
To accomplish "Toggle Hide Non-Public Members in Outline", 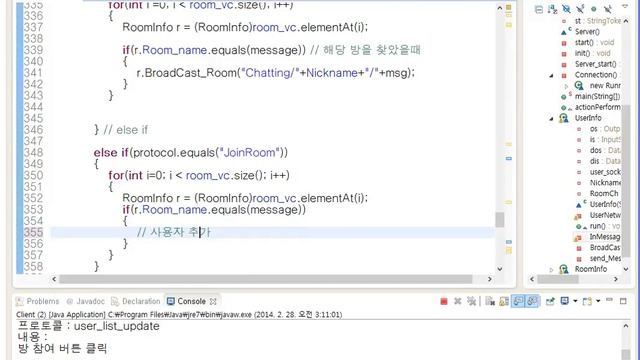I will click(594, 9).
